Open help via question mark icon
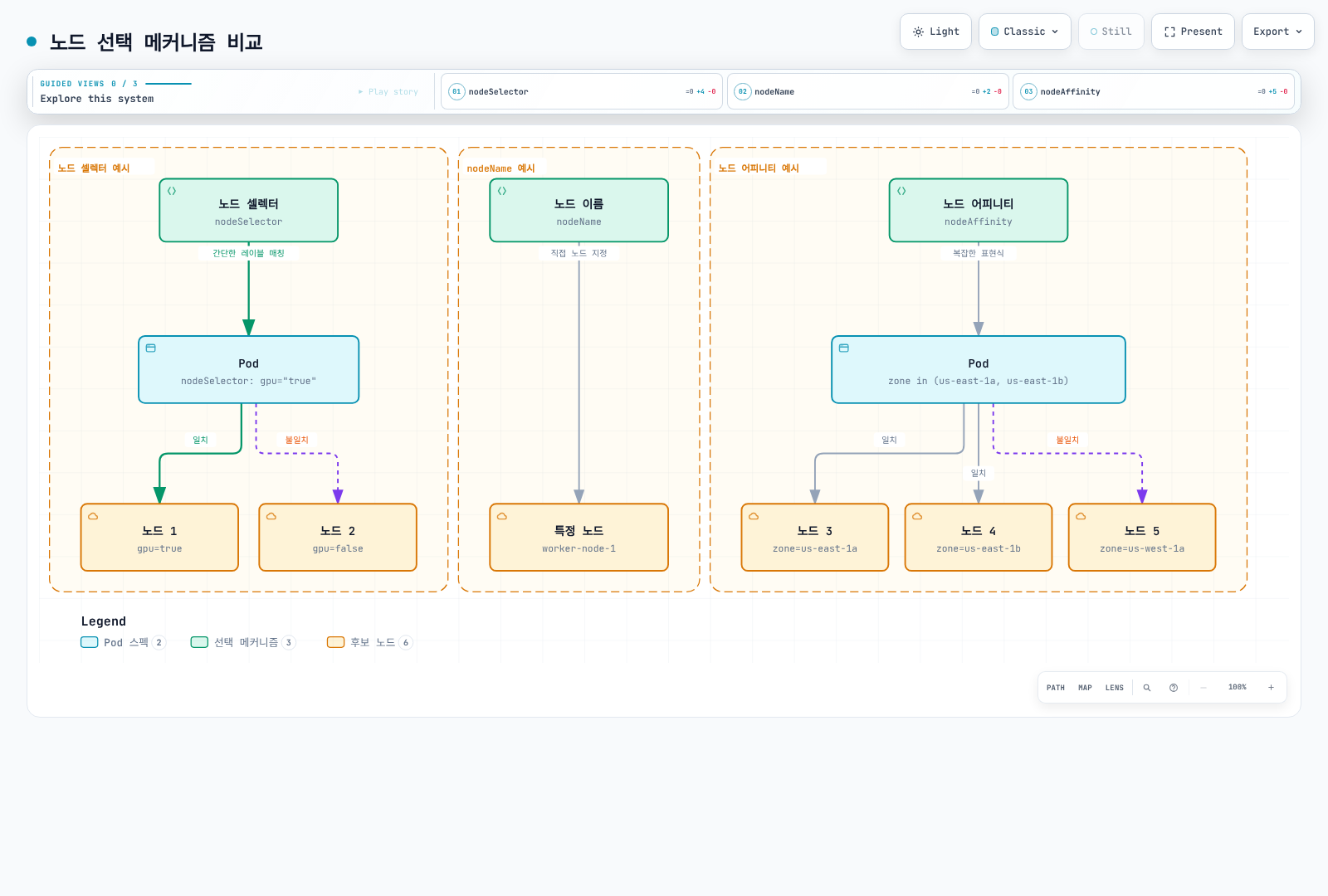This screenshot has height=896, width=1328. coord(1174,688)
